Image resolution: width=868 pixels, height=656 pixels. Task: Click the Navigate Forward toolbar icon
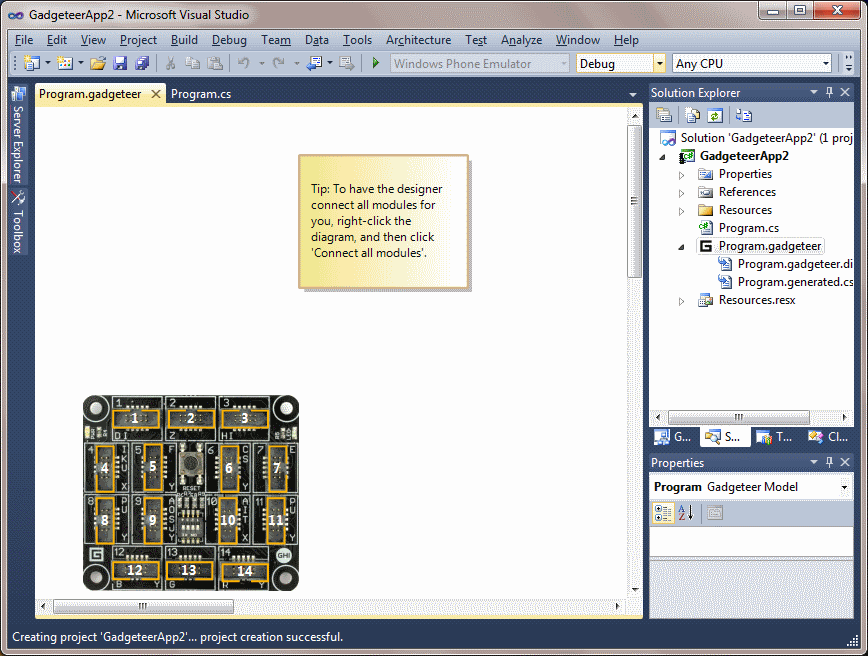pyautogui.click(x=347, y=64)
